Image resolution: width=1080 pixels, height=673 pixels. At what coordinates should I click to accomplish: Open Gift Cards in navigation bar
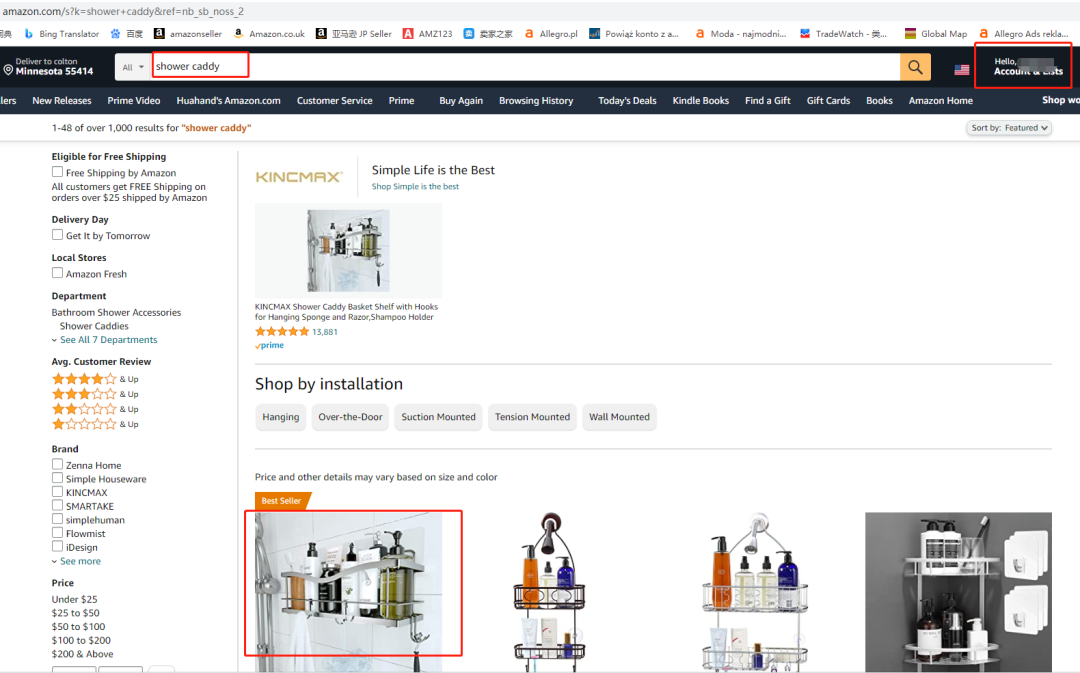(829, 101)
